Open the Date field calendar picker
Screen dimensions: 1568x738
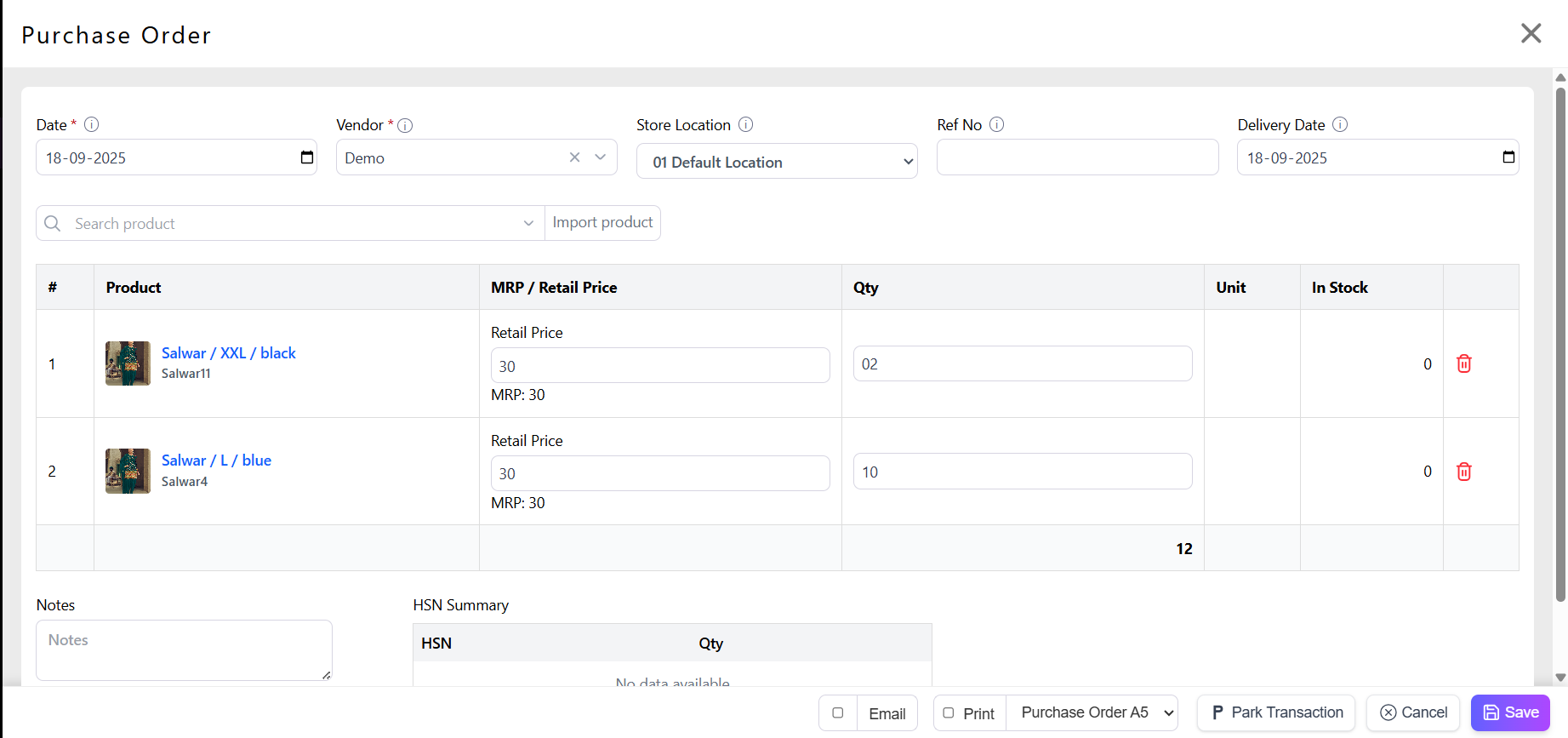click(307, 157)
